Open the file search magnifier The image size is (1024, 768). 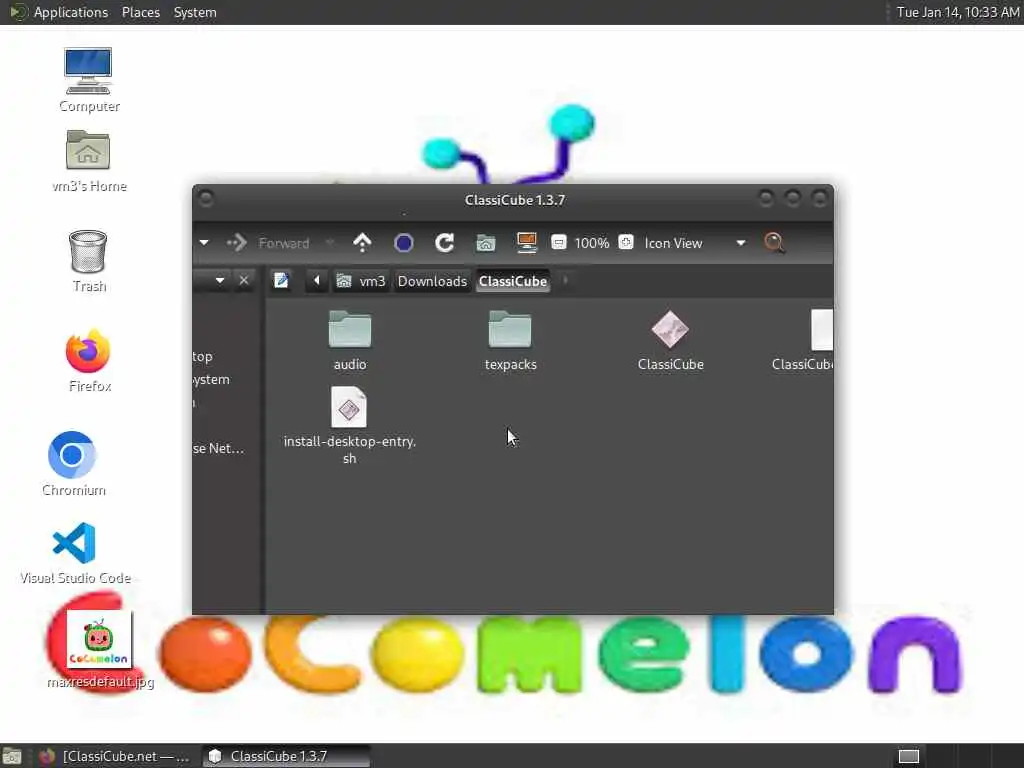coord(774,243)
